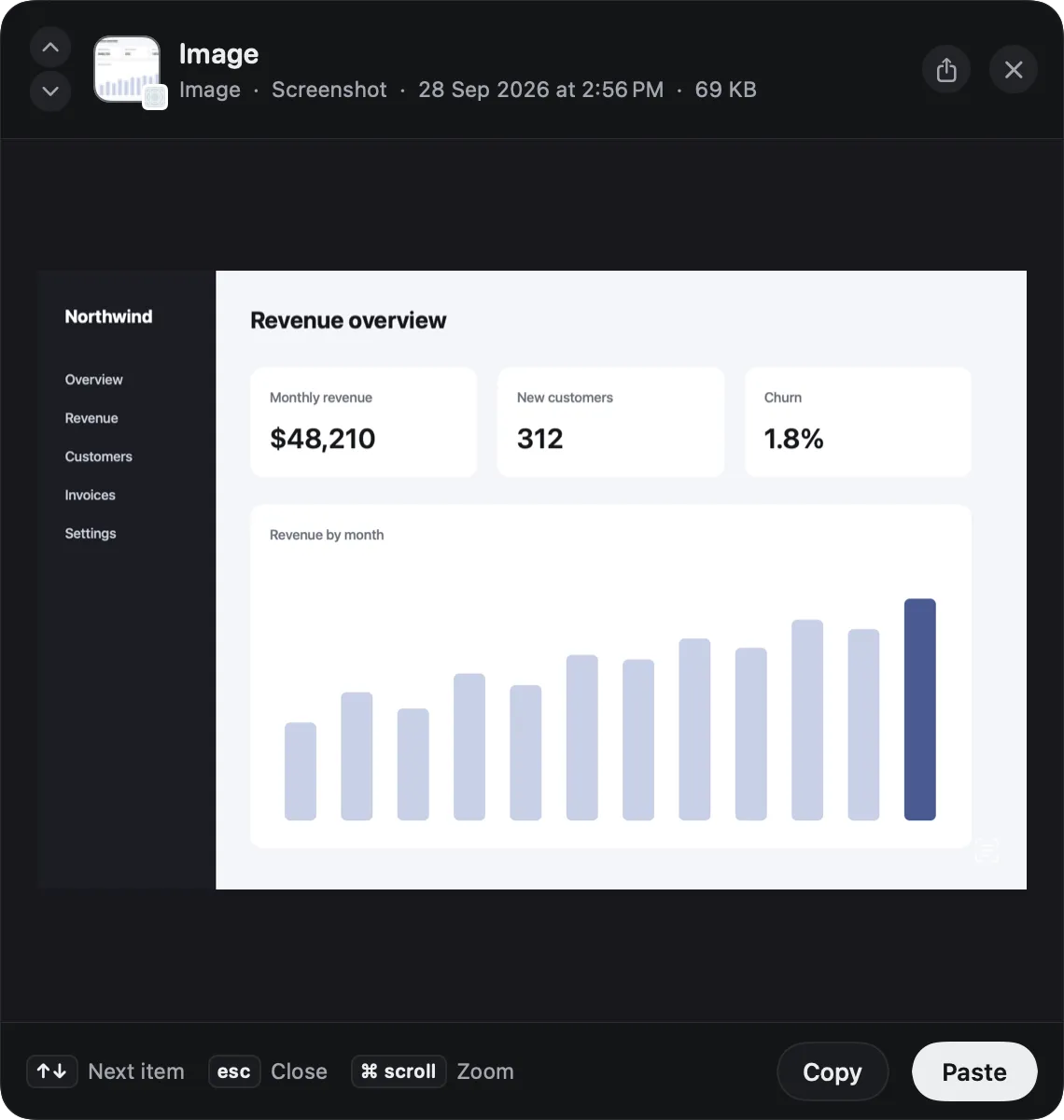The width and height of the screenshot is (1064, 1120).
Task: Click the Image title in the header
Action: tap(218, 54)
